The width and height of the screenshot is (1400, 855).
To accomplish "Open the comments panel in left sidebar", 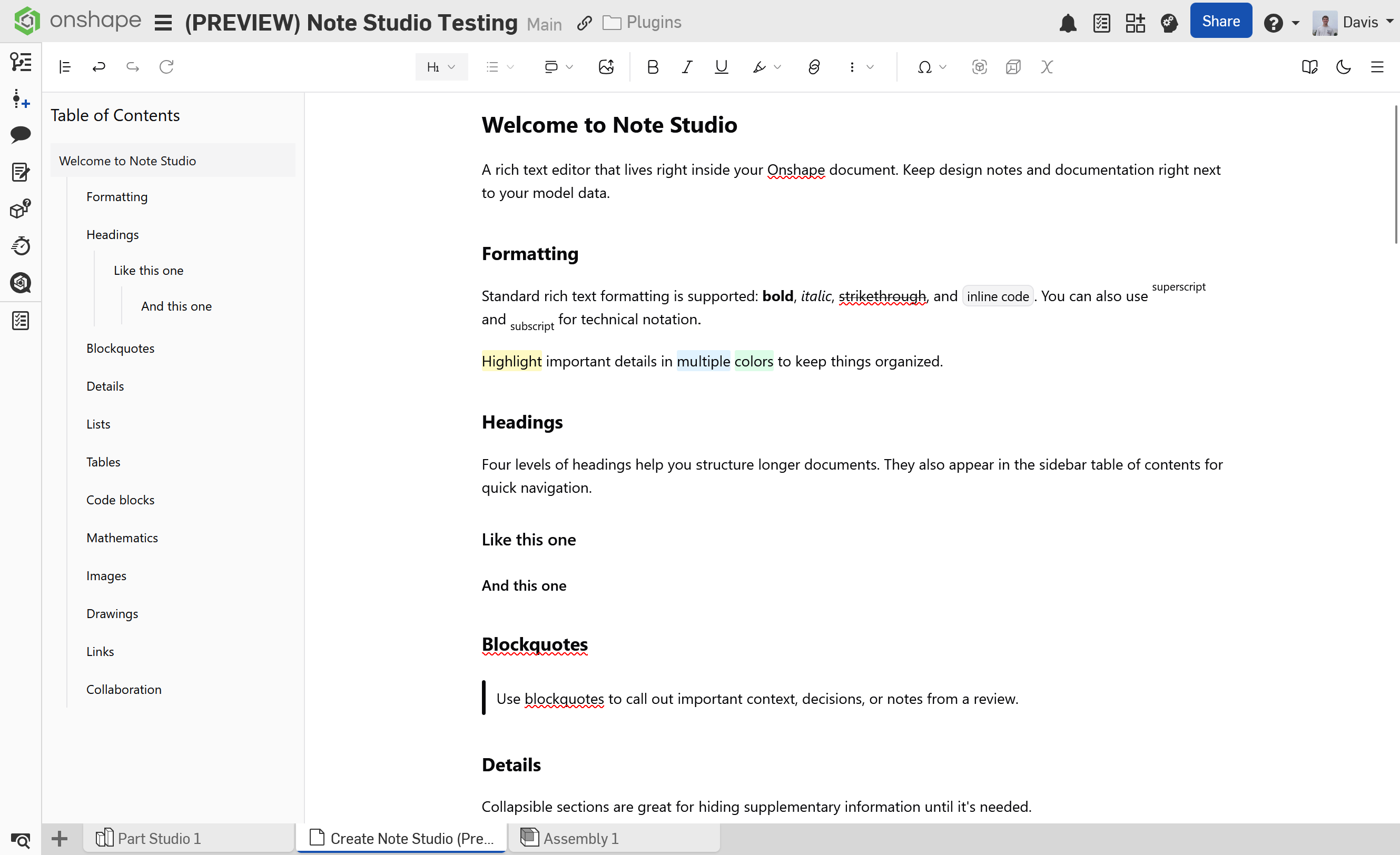I will [21, 135].
